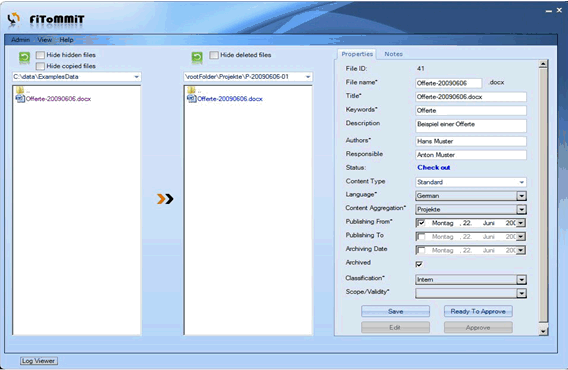Click the Check out status link
This screenshot has width=568, height=370.
click(434, 167)
